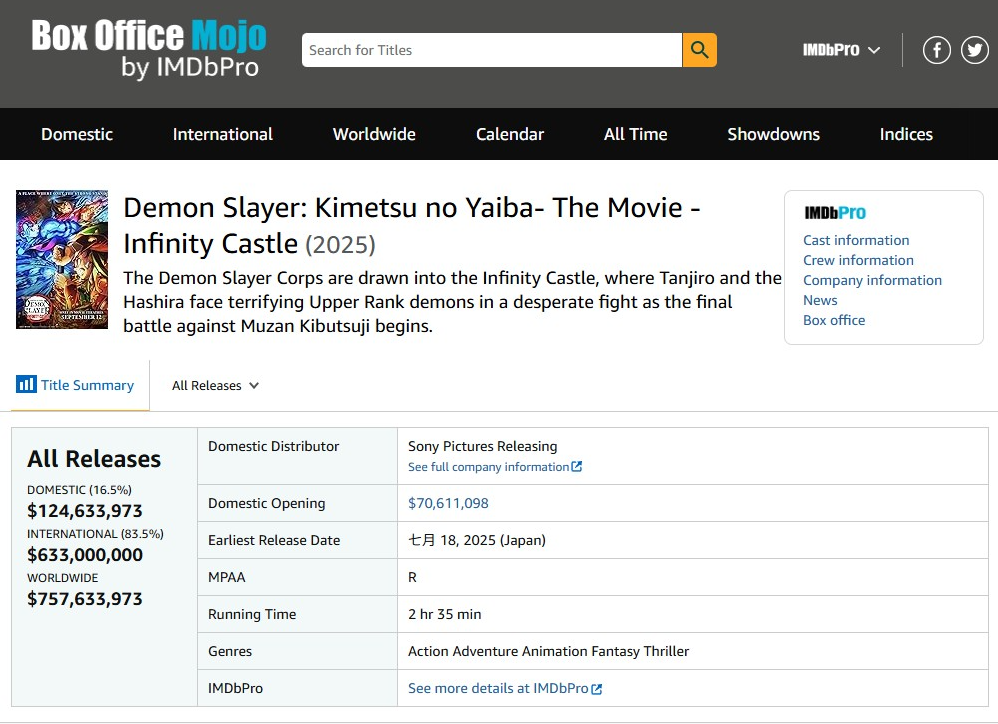The image size is (998, 724).
Task: Click the Box Office Mojo logo
Action: coord(148,49)
